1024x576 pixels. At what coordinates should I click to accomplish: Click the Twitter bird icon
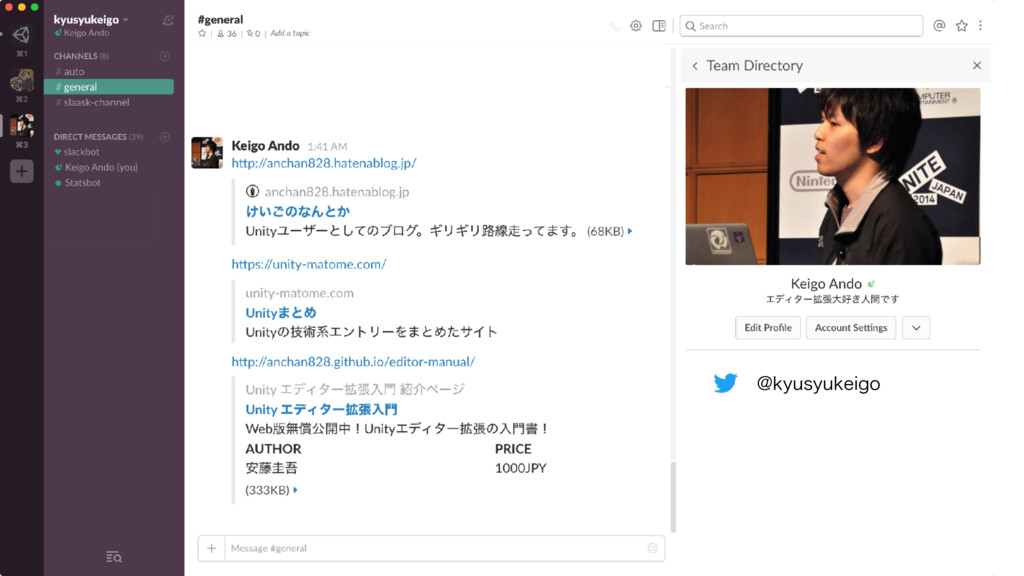coord(725,383)
